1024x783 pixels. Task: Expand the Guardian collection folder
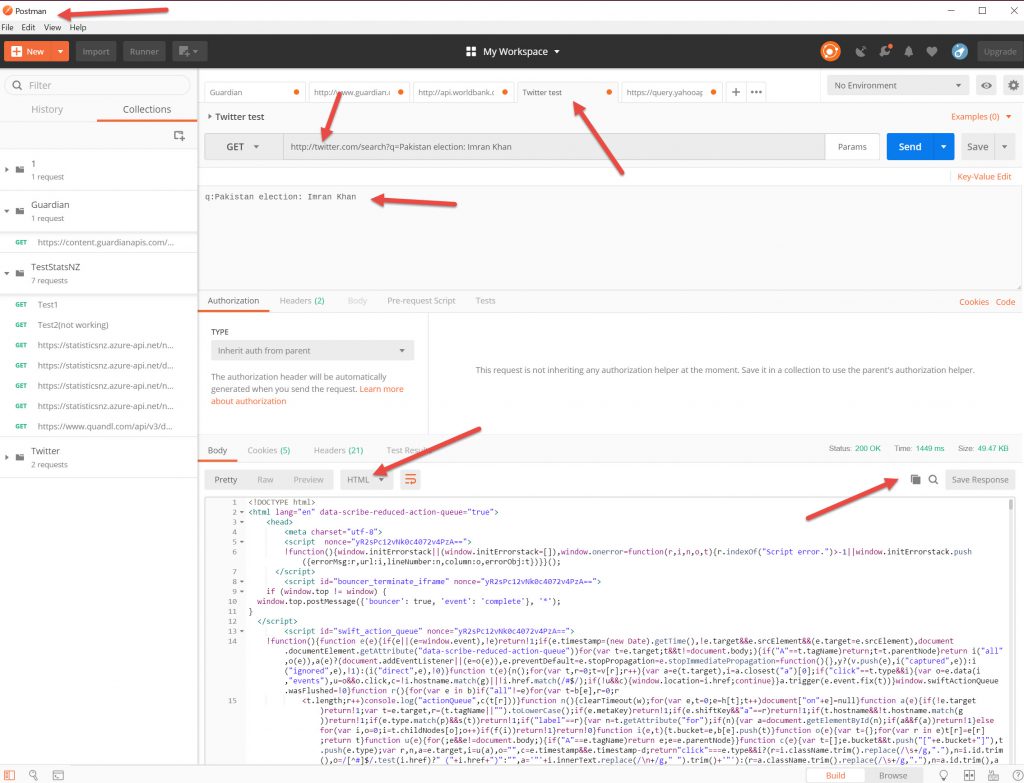point(8,211)
